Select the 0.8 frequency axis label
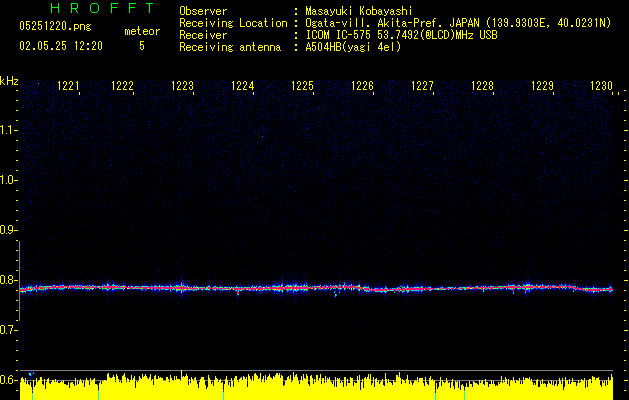629x400 pixels. (x=9, y=281)
